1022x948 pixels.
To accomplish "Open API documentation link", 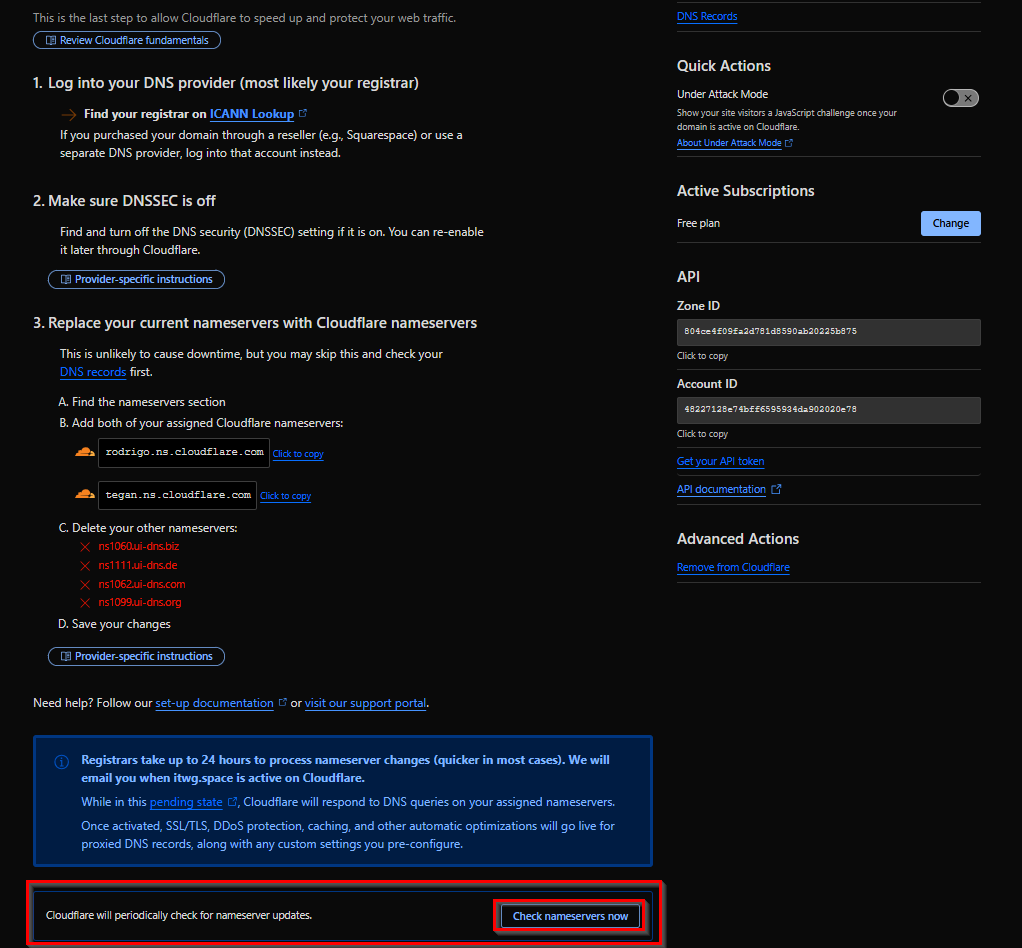I will point(721,490).
